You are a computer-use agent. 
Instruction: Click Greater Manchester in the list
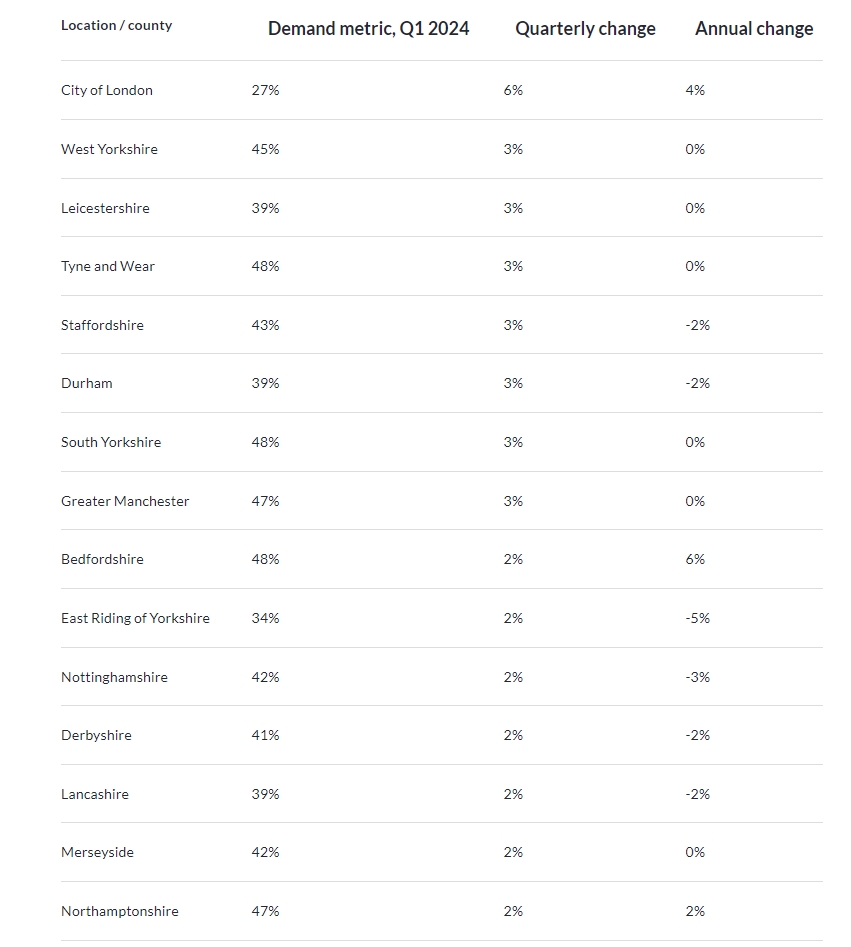tap(125, 501)
